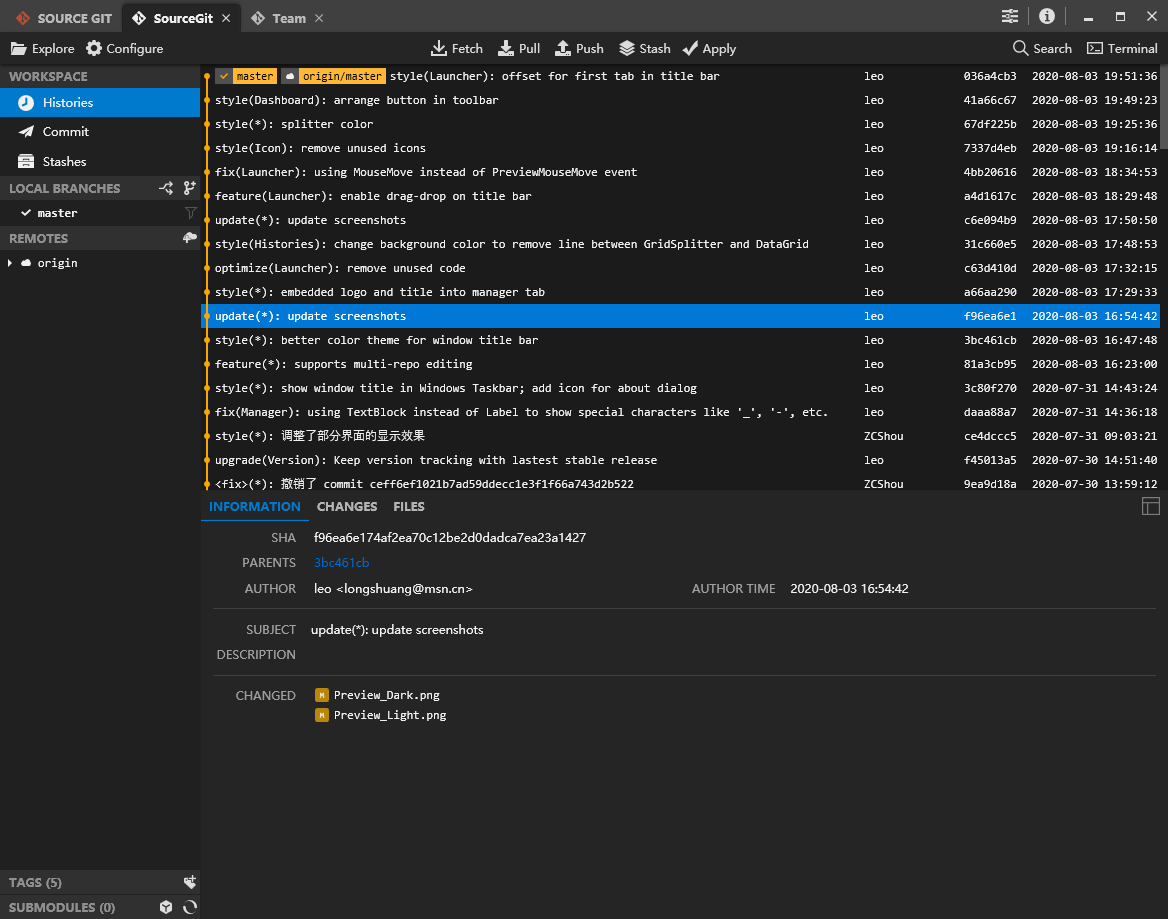Add a submodule using the cube icon
The width and height of the screenshot is (1168, 919).
point(166,907)
